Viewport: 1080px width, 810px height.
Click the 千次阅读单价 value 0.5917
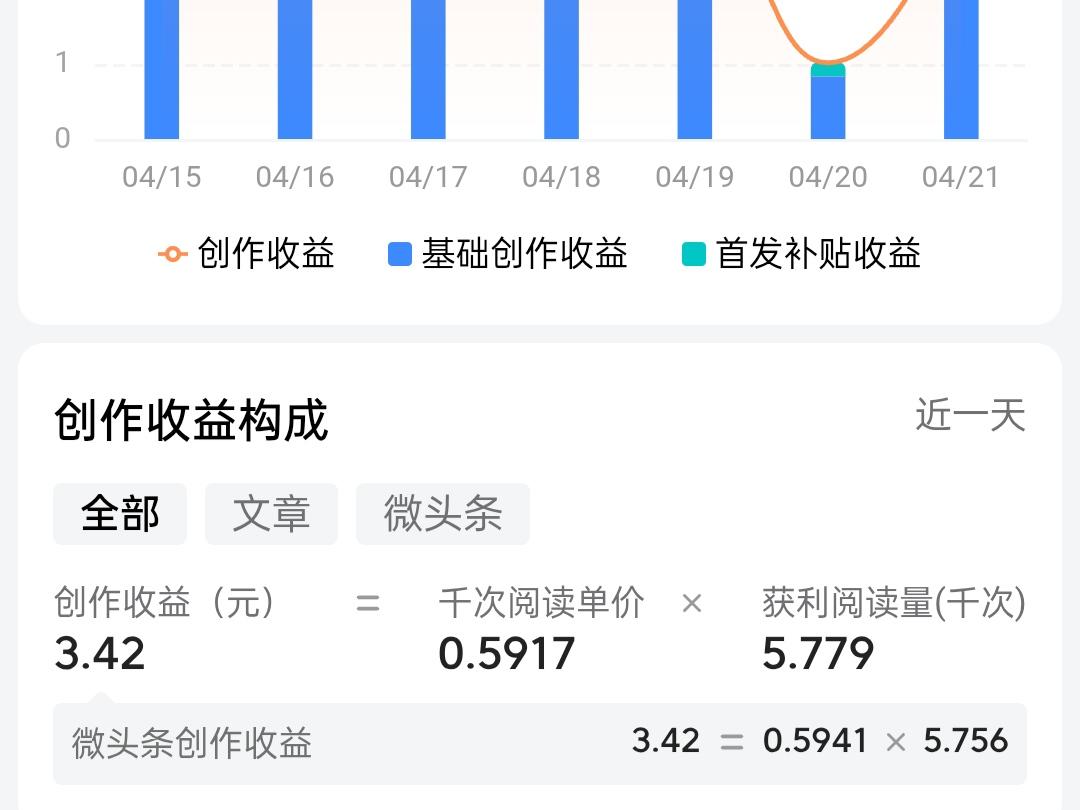coord(506,653)
